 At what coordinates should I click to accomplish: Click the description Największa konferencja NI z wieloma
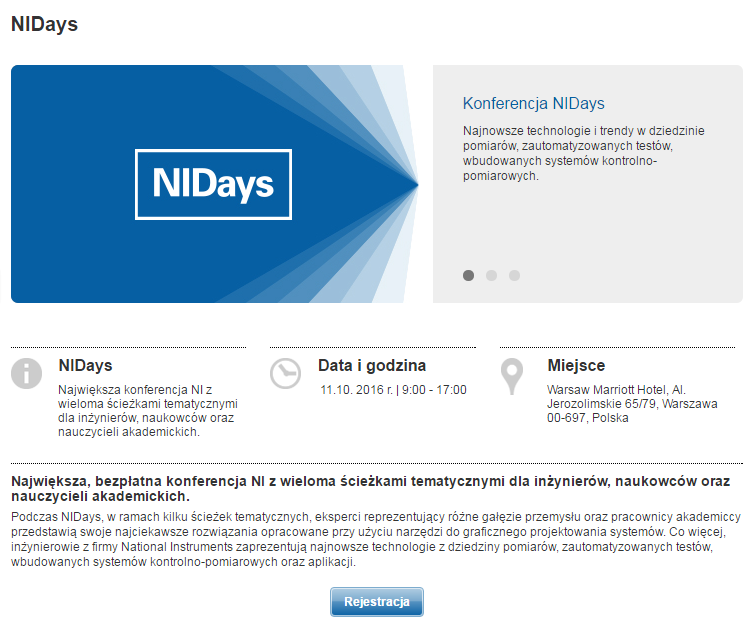point(148,411)
